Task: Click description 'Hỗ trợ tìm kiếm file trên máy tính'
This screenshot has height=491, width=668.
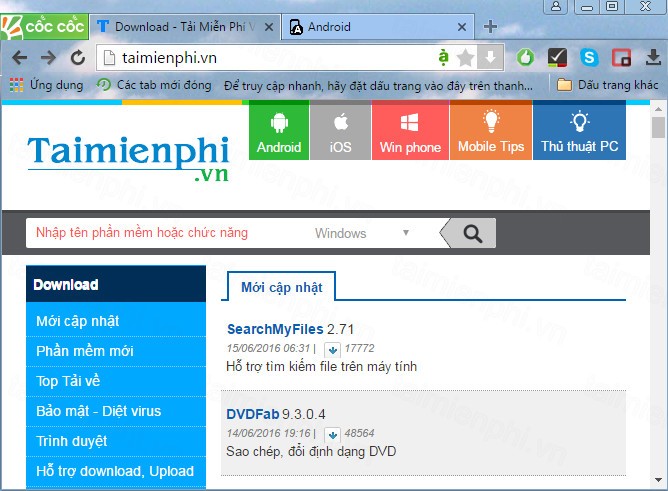Action: (322, 367)
